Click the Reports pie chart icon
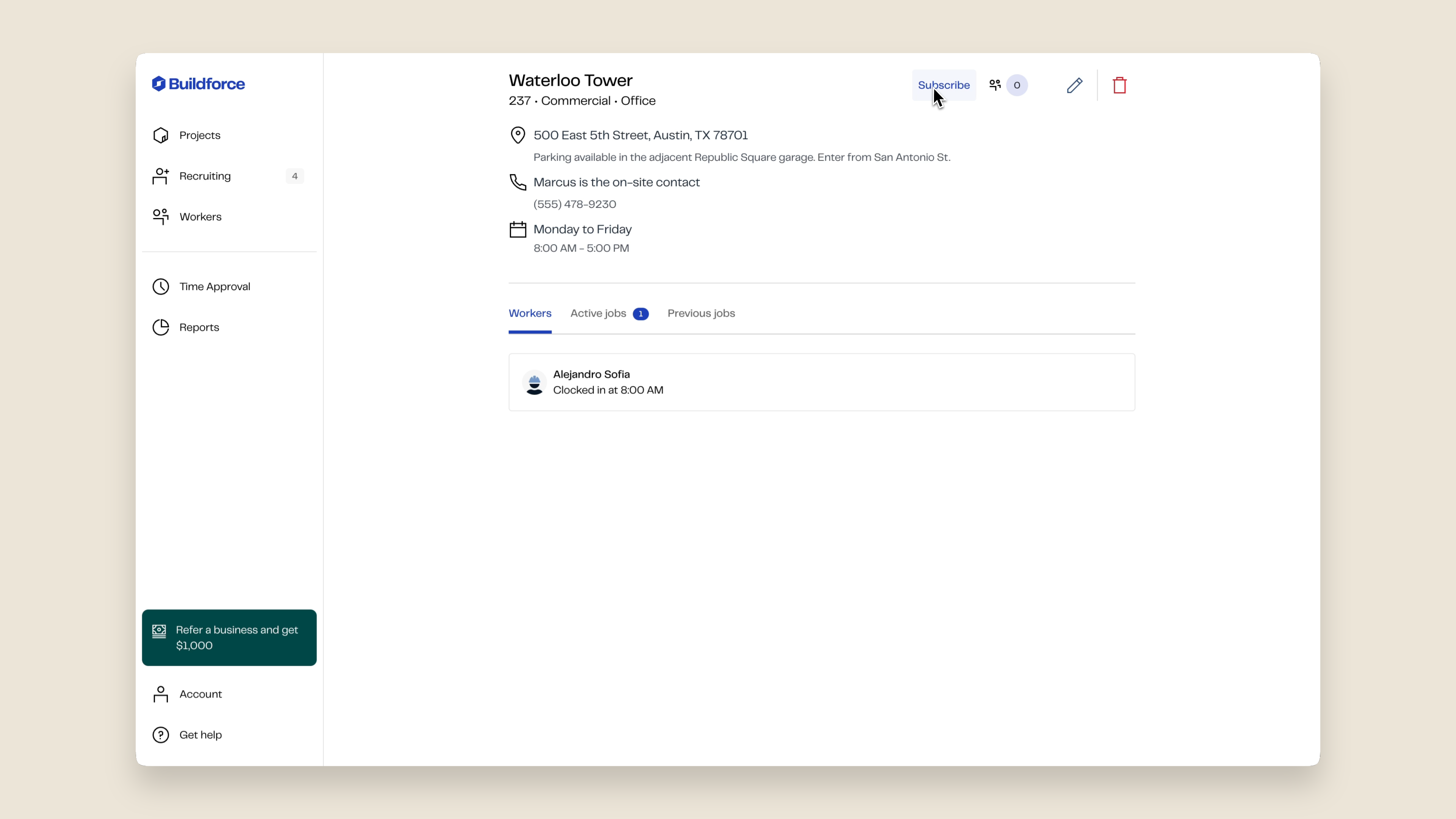The width and height of the screenshot is (1456, 819). pyautogui.click(x=160, y=327)
